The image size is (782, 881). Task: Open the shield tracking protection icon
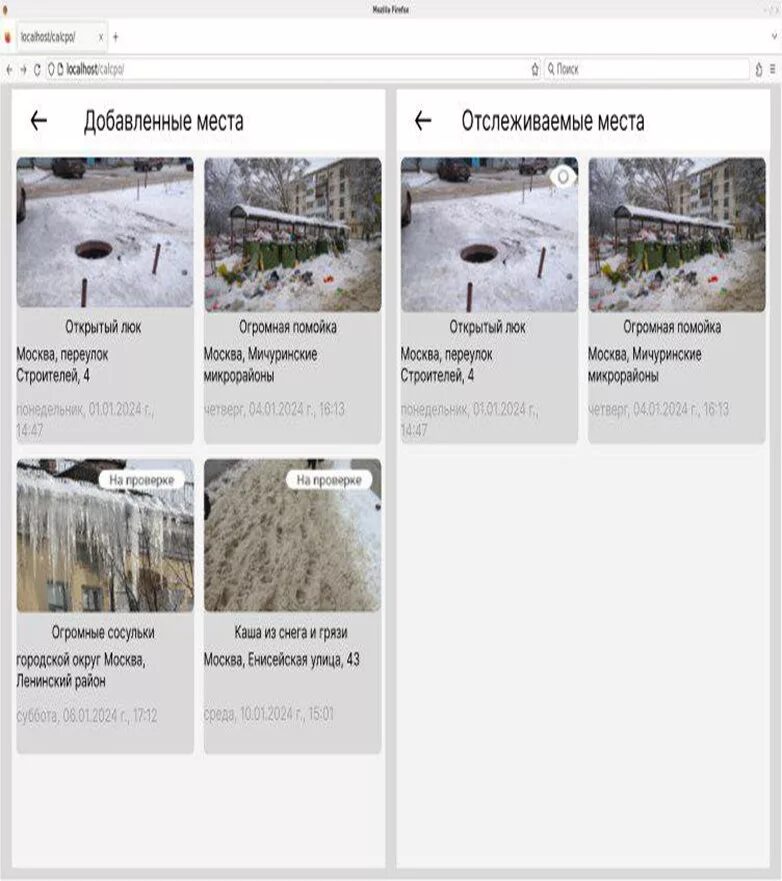[x=51, y=70]
